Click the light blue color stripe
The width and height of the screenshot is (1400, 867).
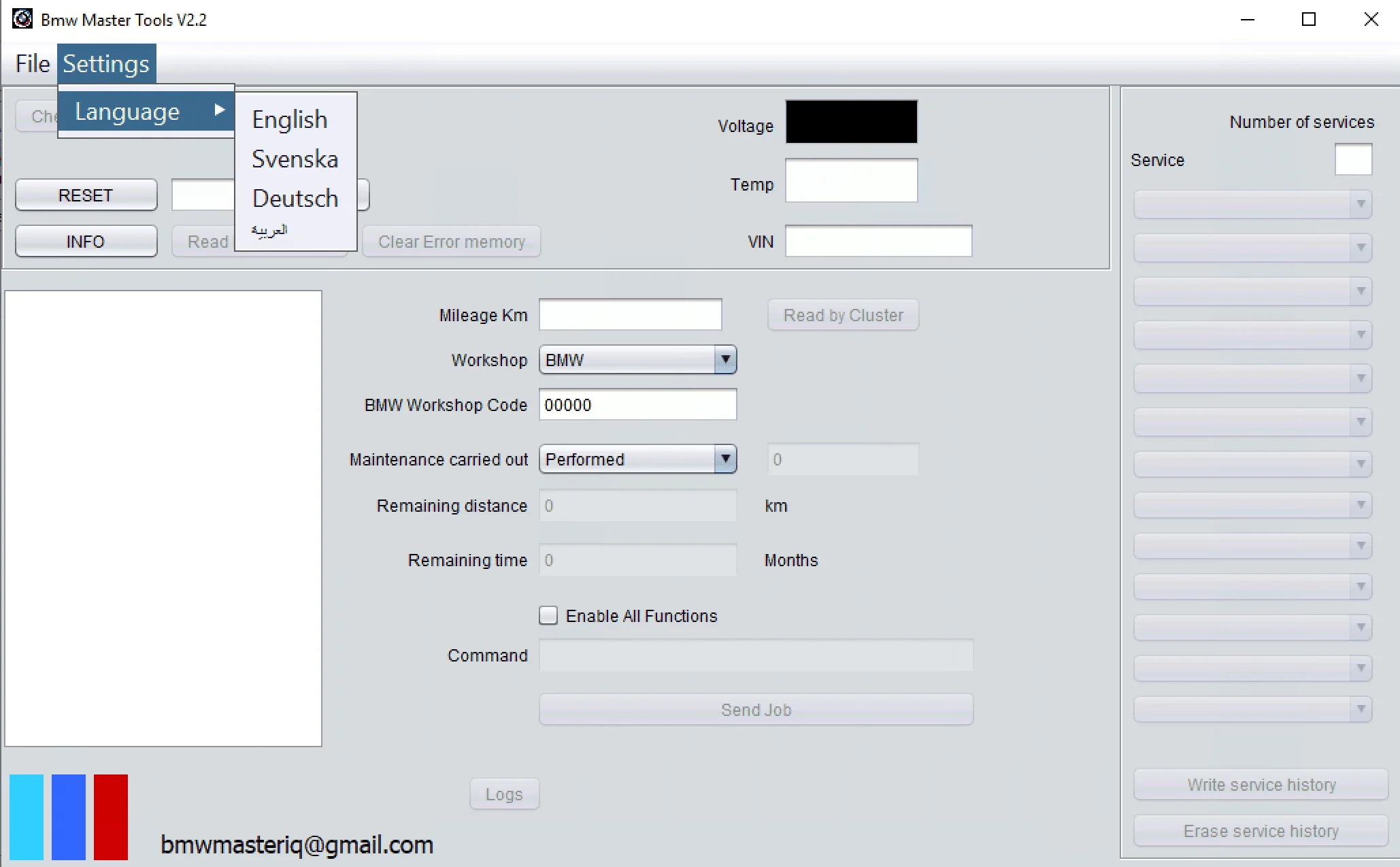[27, 817]
